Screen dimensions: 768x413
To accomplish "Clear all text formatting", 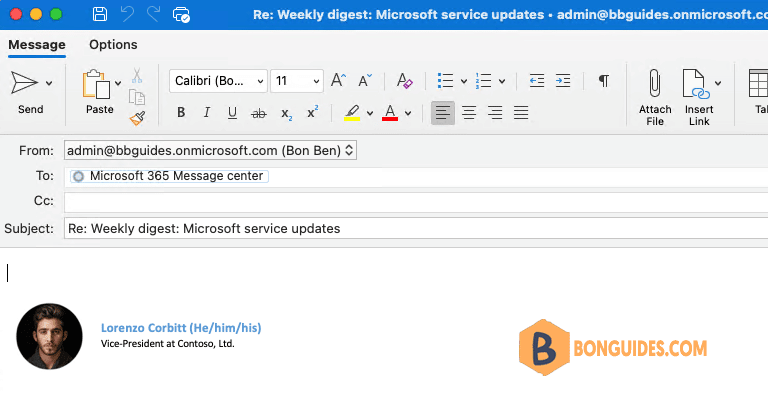I will pyautogui.click(x=405, y=81).
